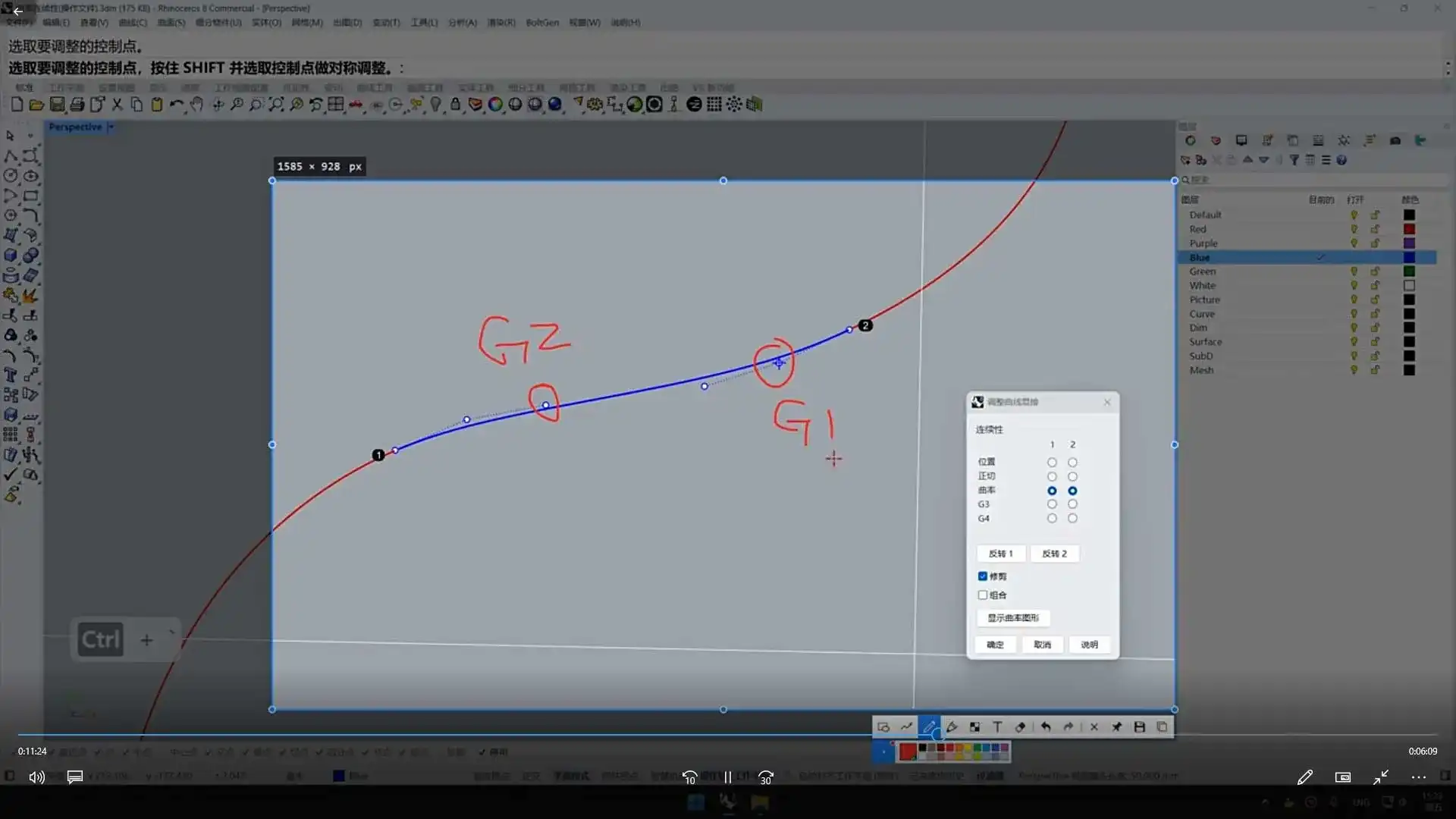
Task: Click the 显示曲率图形 button
Action: pyautogui.click(x=1012, y=618)
